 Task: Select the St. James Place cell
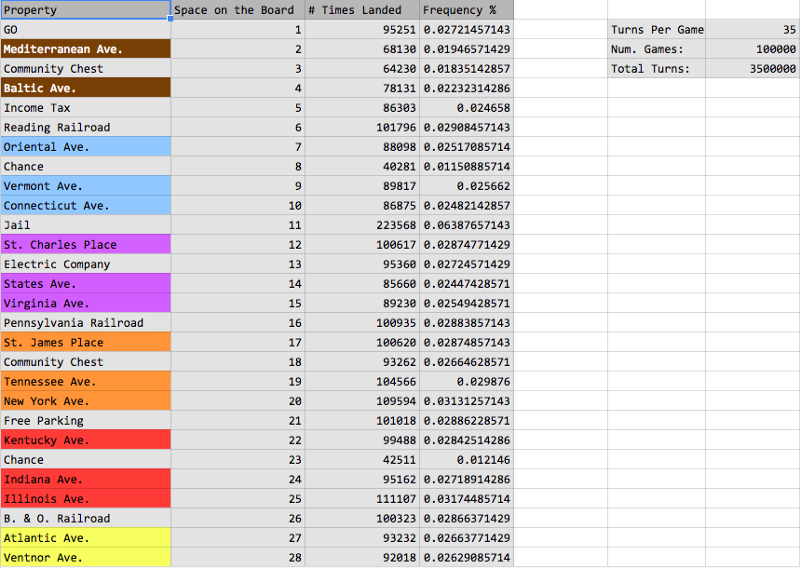coord(86,342)
